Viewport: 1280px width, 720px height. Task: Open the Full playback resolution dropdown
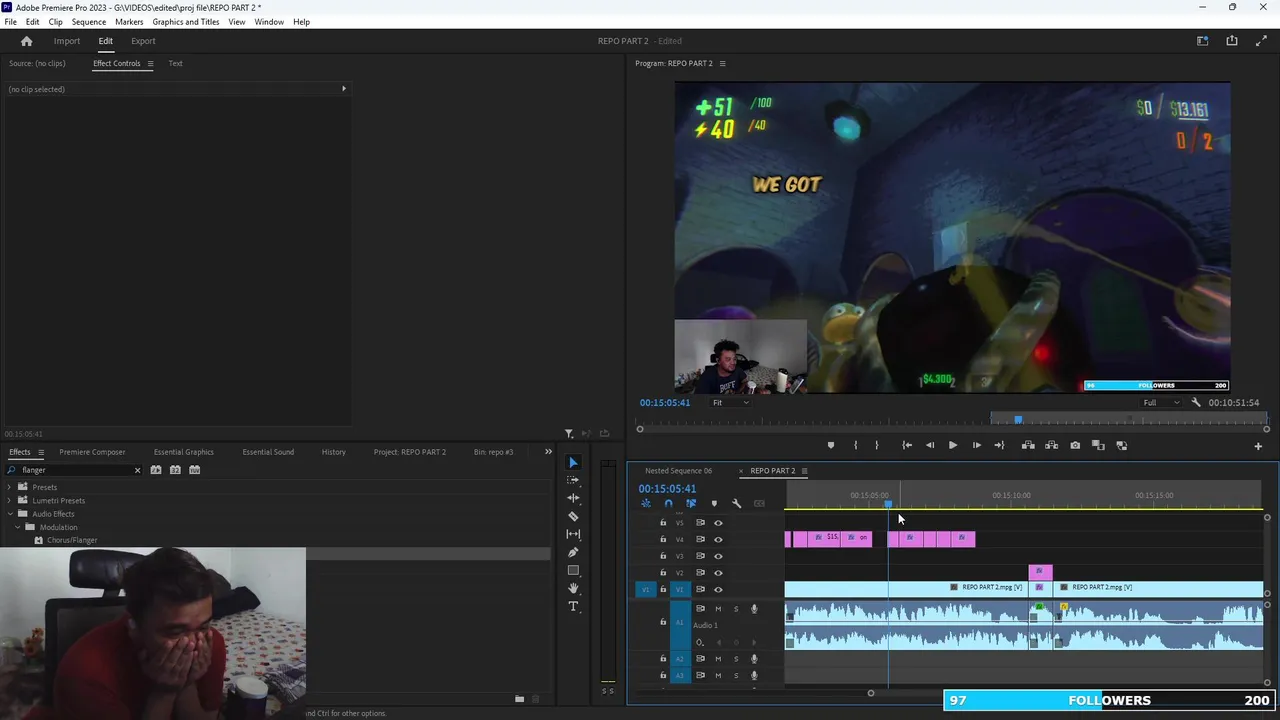(x=1161, y=403)
